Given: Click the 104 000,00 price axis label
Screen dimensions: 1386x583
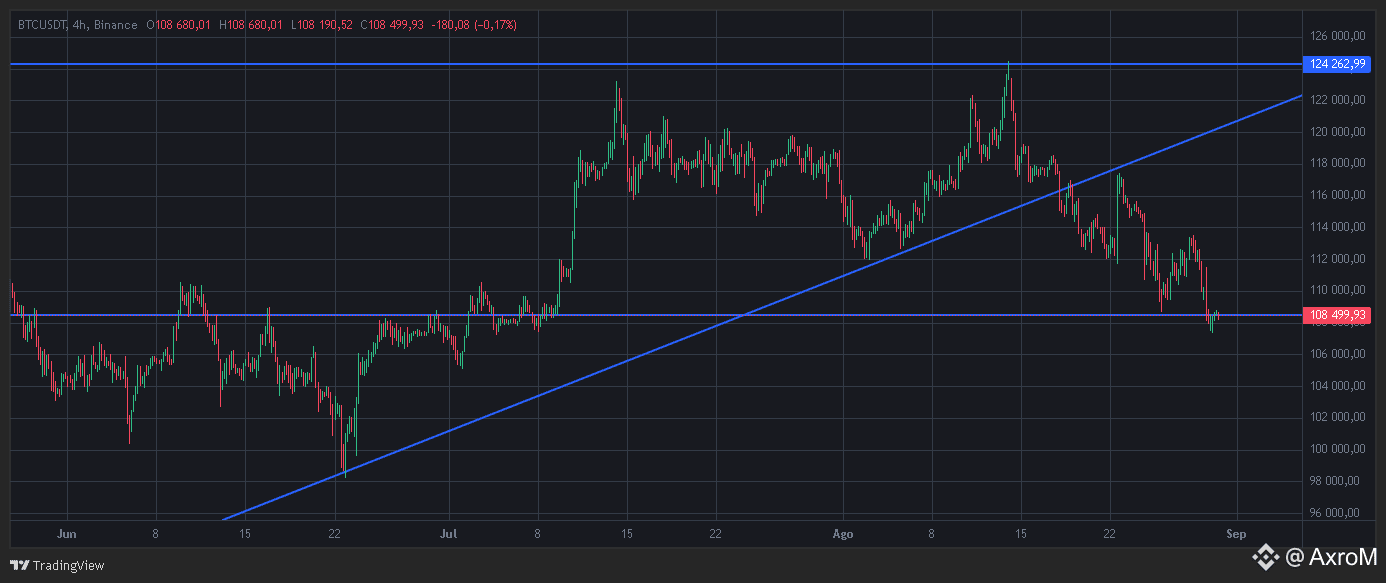Looking at the screenshot, I should click(x=1337, y=386).
